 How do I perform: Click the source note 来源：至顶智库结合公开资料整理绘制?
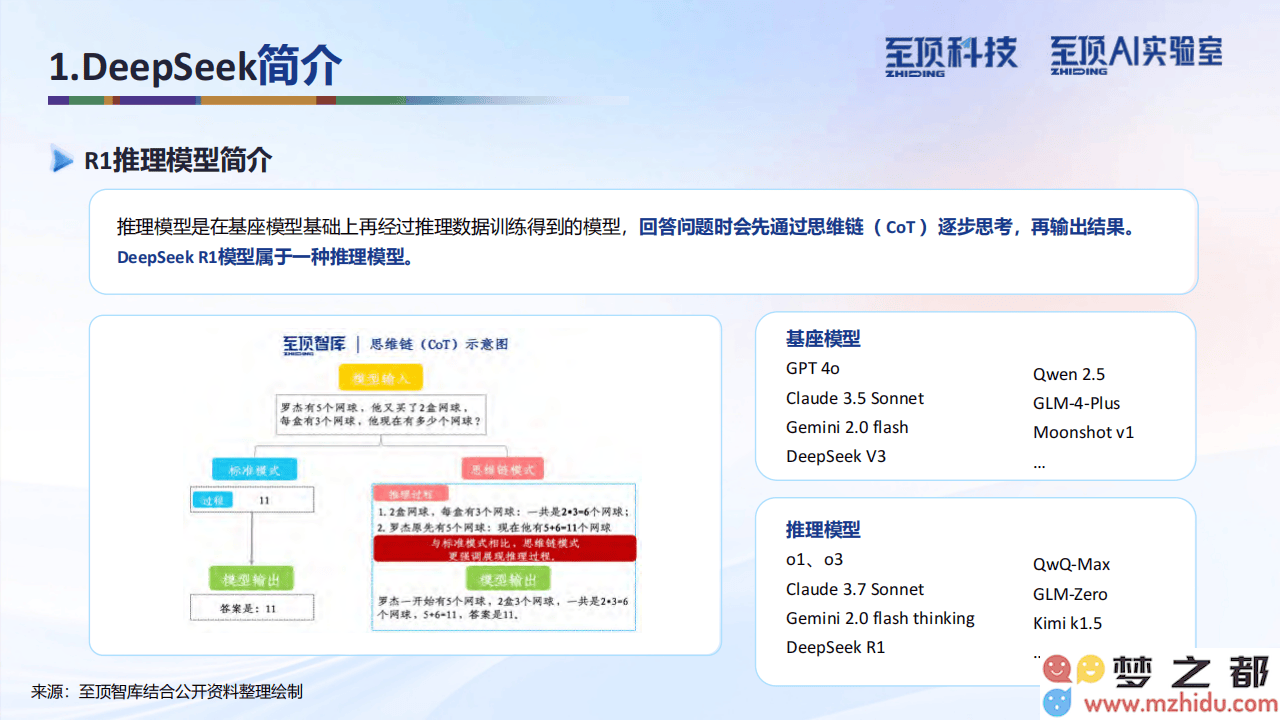pyautogui.click(x=167, y=691)
